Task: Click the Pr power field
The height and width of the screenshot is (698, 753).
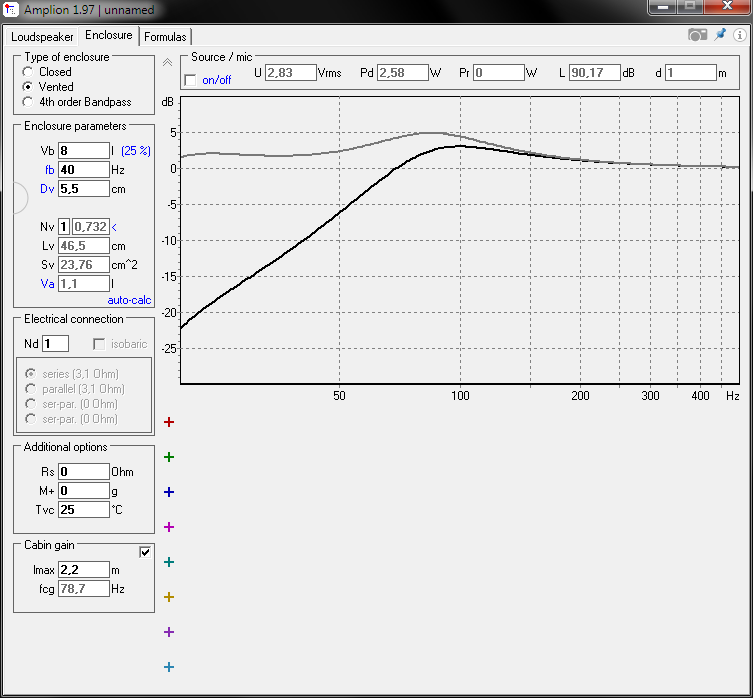Action: [498, 73]
